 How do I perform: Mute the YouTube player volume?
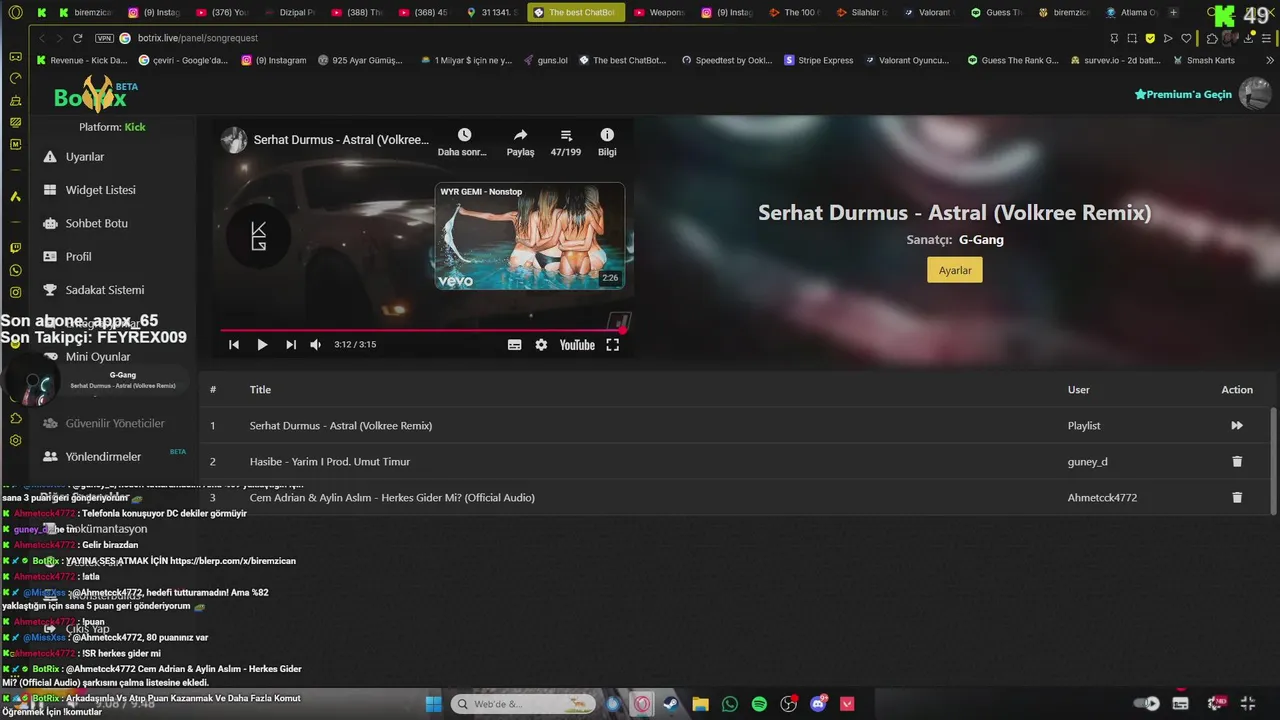pos(316,345)
